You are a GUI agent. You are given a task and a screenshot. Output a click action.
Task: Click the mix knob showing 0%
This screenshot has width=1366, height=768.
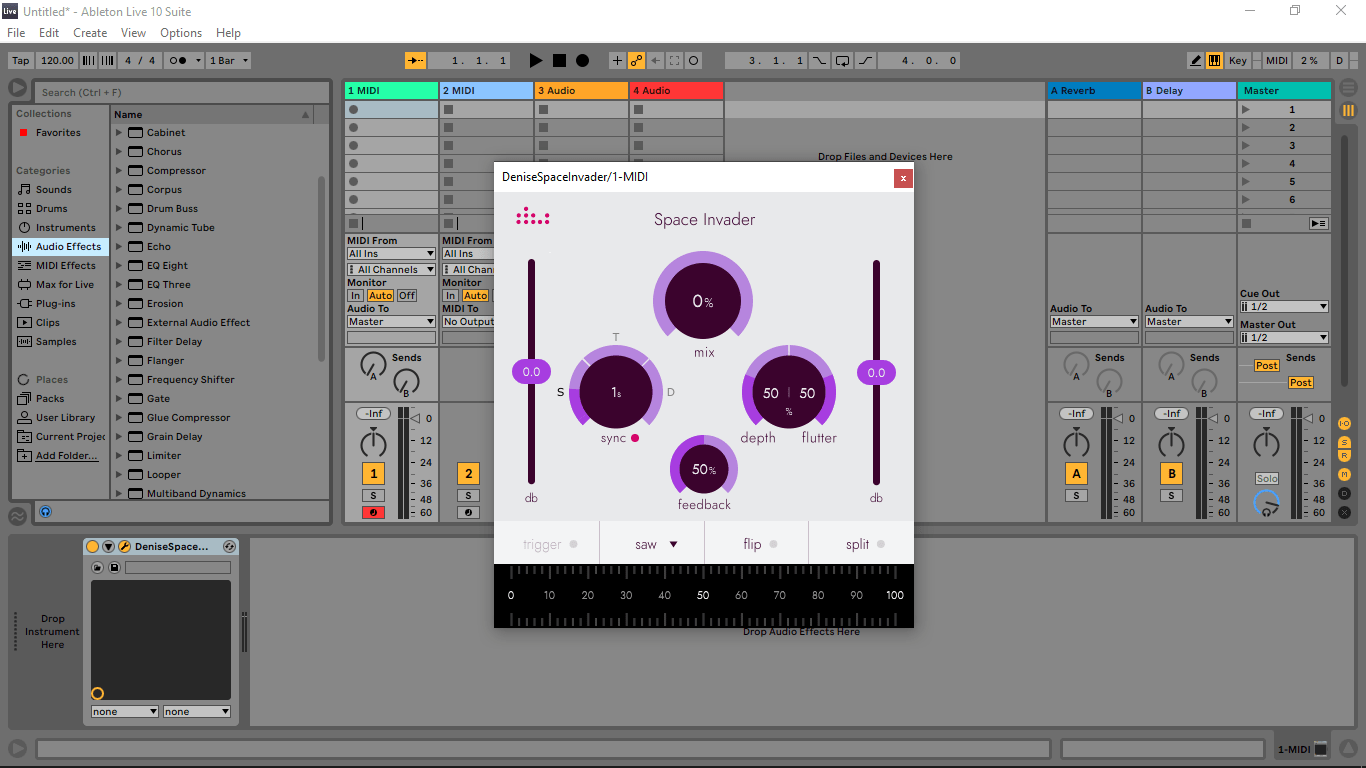(x=703, y=301)
